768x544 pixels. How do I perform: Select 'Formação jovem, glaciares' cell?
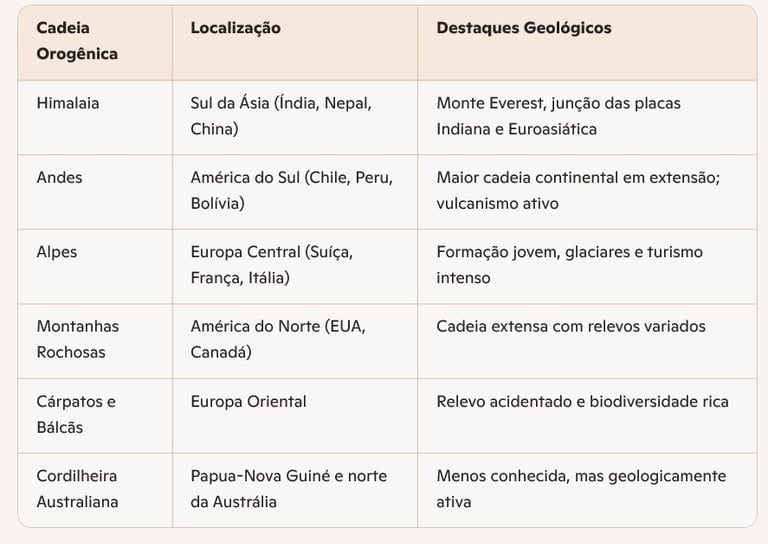point(569,265)
